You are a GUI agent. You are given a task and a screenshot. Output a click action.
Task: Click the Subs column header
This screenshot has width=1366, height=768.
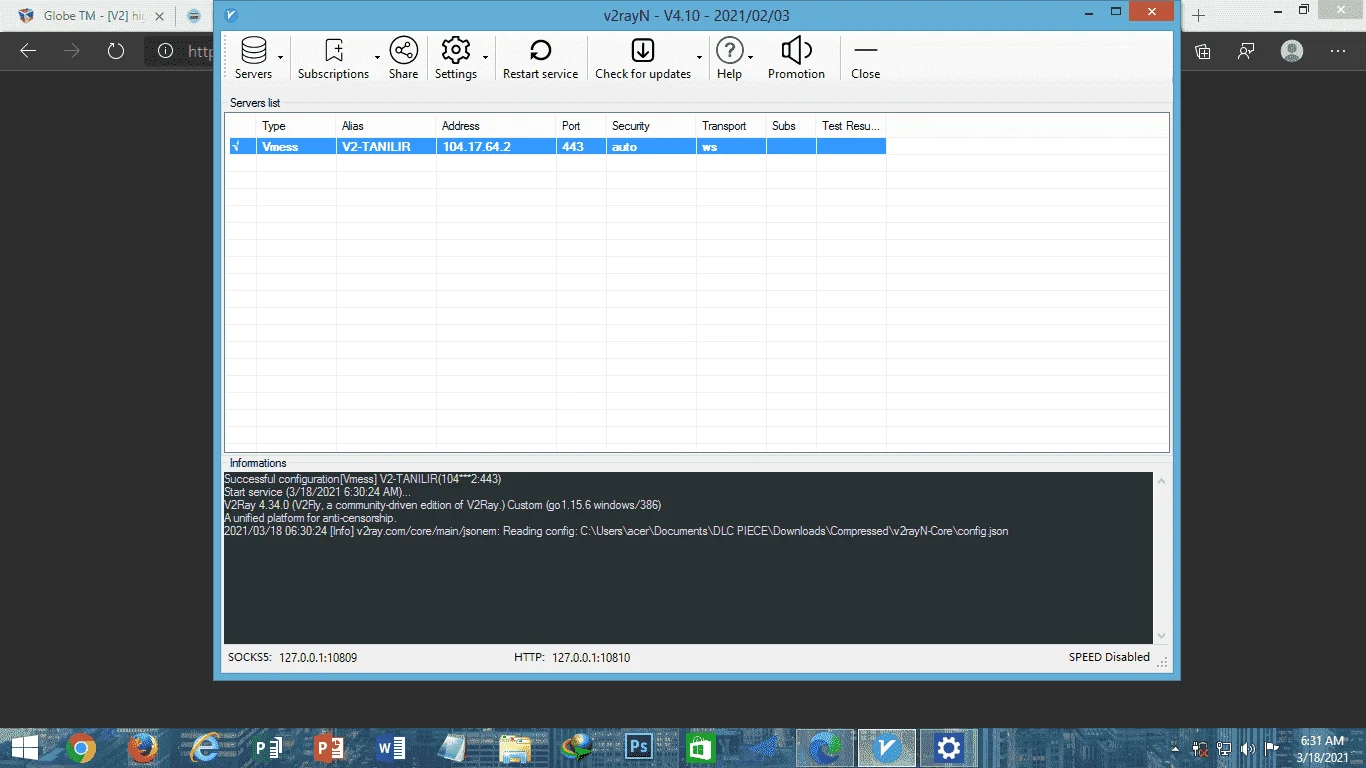(x=791, y=126)
